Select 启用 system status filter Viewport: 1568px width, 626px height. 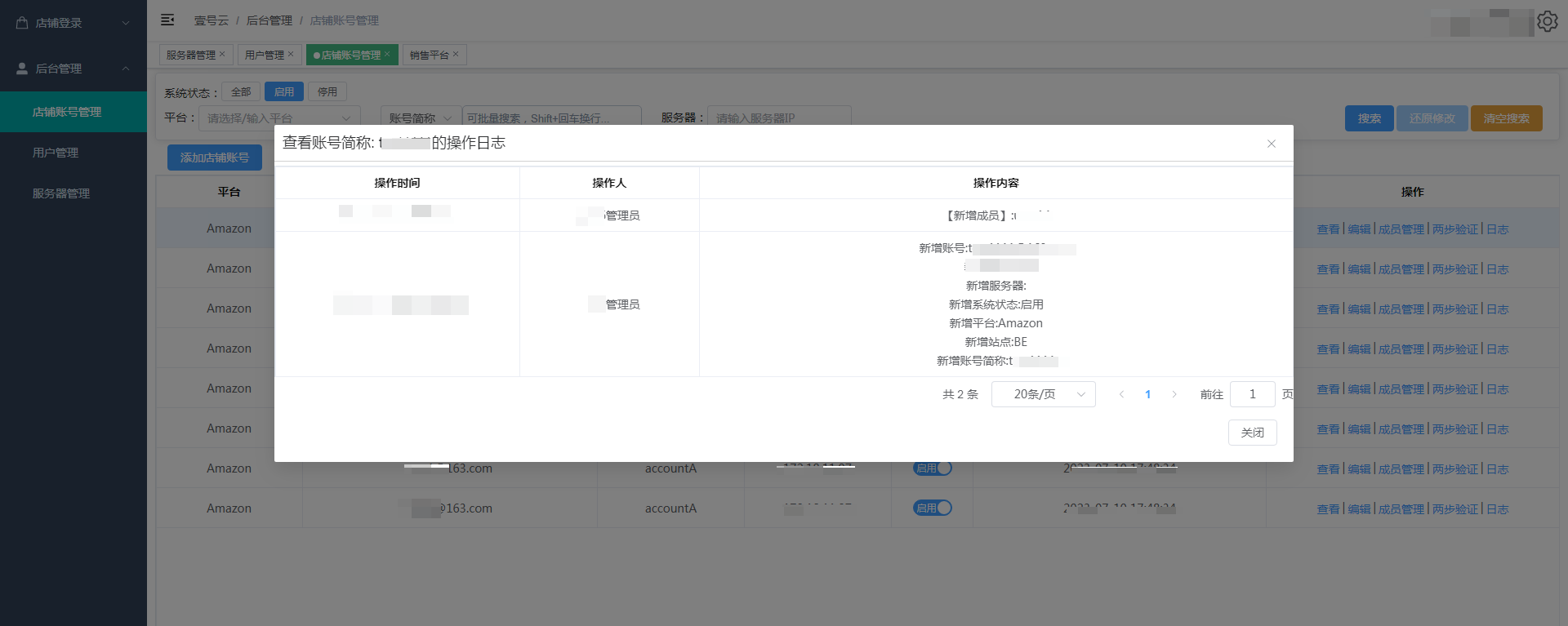(x=284, y=91)
